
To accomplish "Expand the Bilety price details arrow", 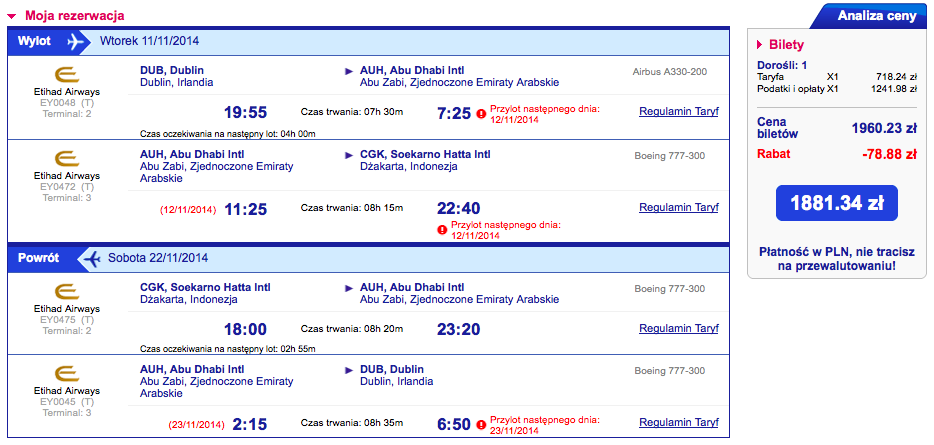I will point(759,45).
